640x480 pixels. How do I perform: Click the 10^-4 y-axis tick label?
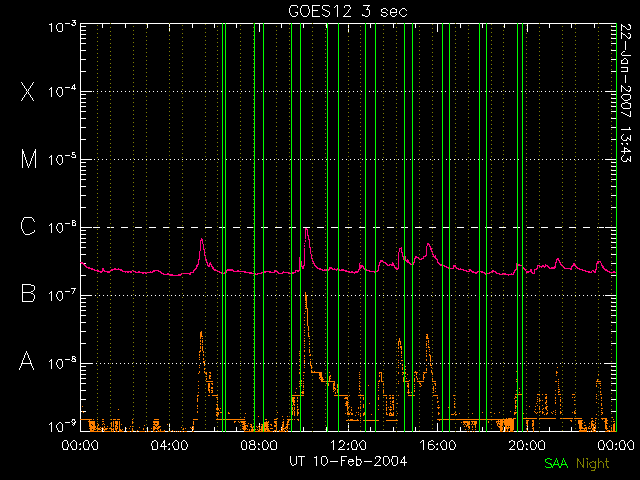[x=62, y=91]
